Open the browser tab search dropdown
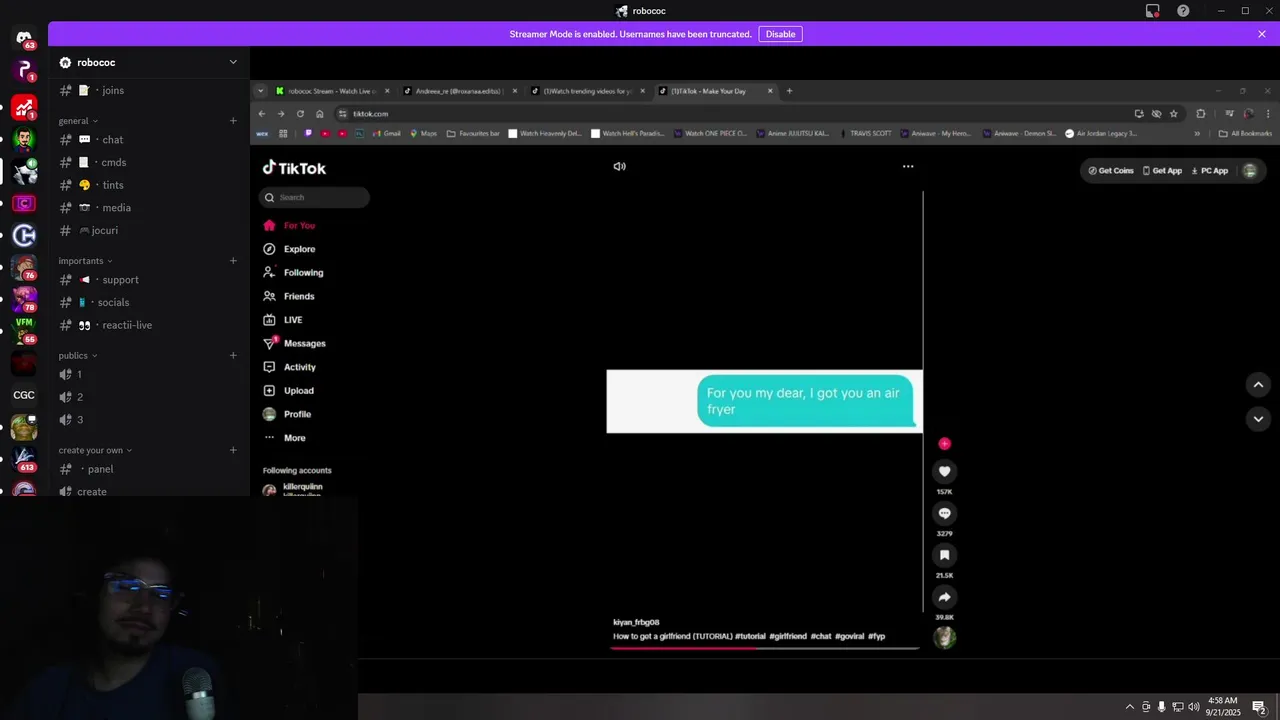This screenshot has width=1280, height=720. tap(261, 91)
